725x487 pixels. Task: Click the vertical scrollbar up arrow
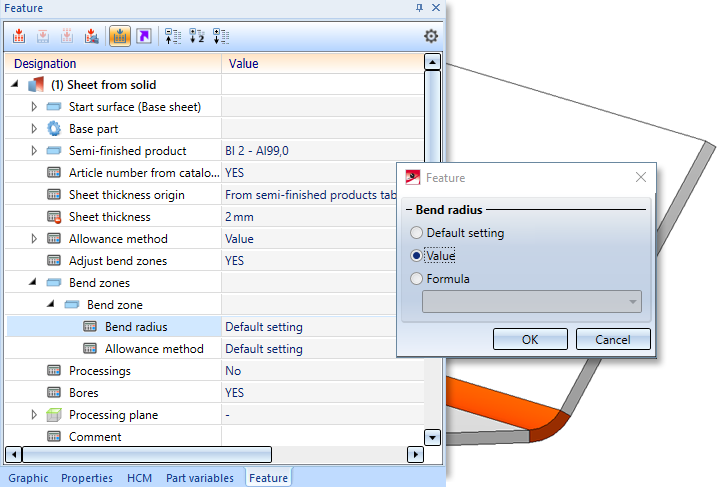point(432,62)
